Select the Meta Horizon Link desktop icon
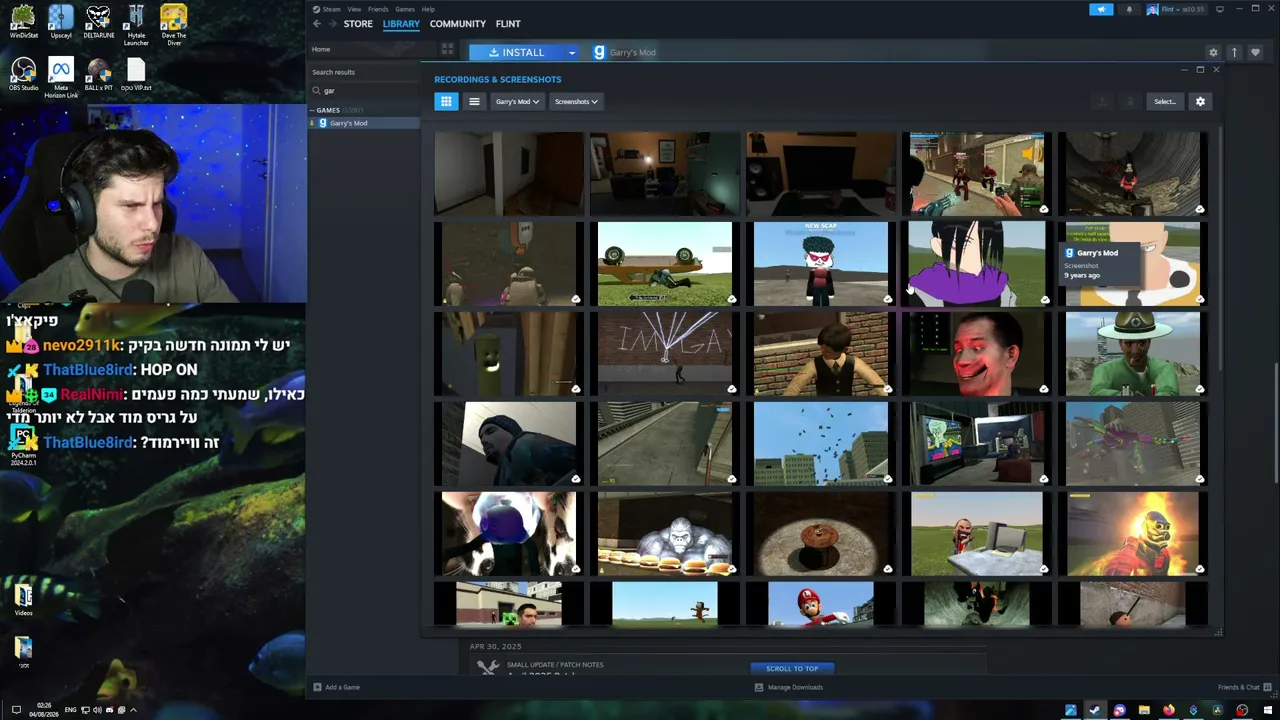This screenshot has width=1280, height=720. tap(61, 78)
